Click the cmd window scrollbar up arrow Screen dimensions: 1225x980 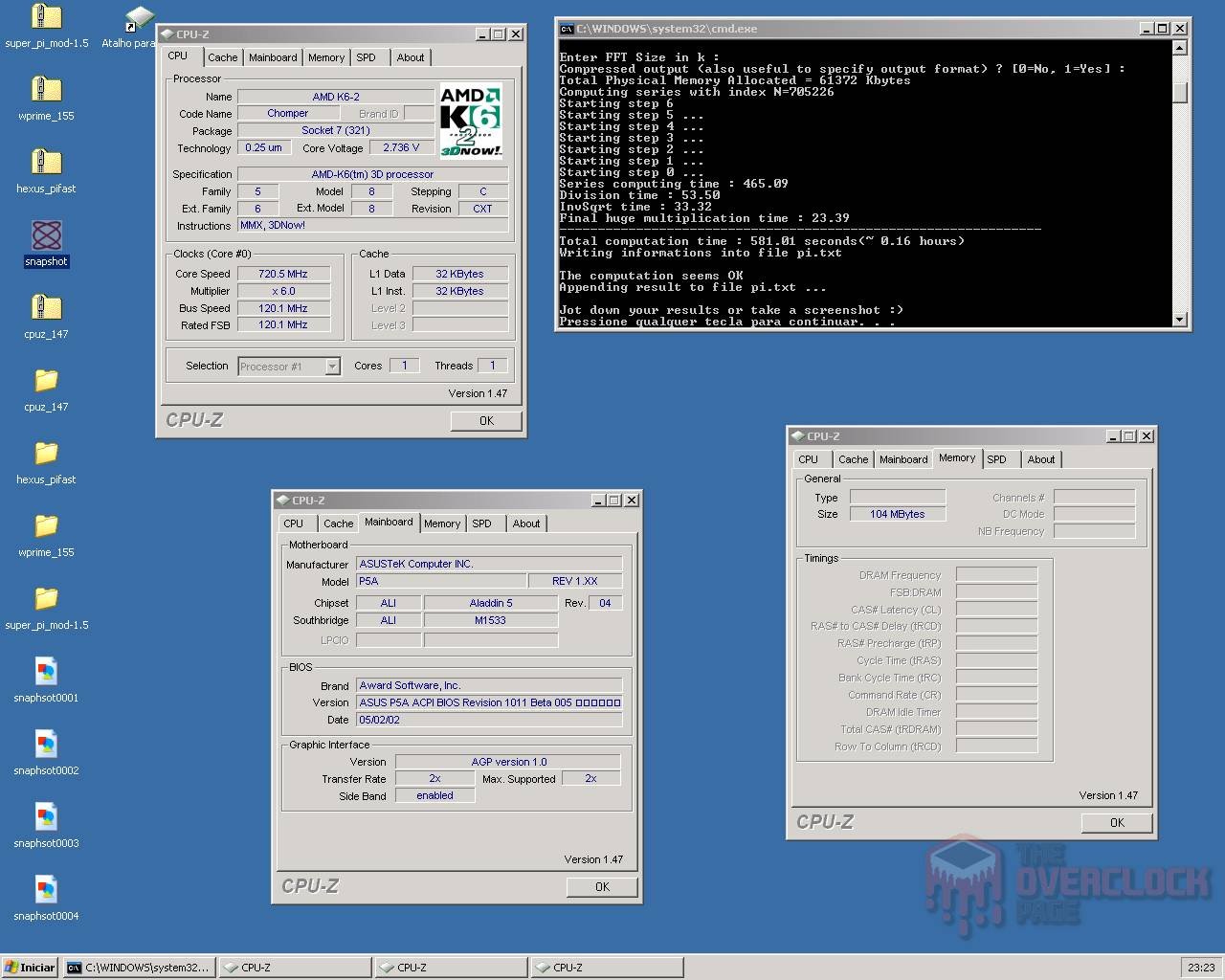click(1180, 48)
